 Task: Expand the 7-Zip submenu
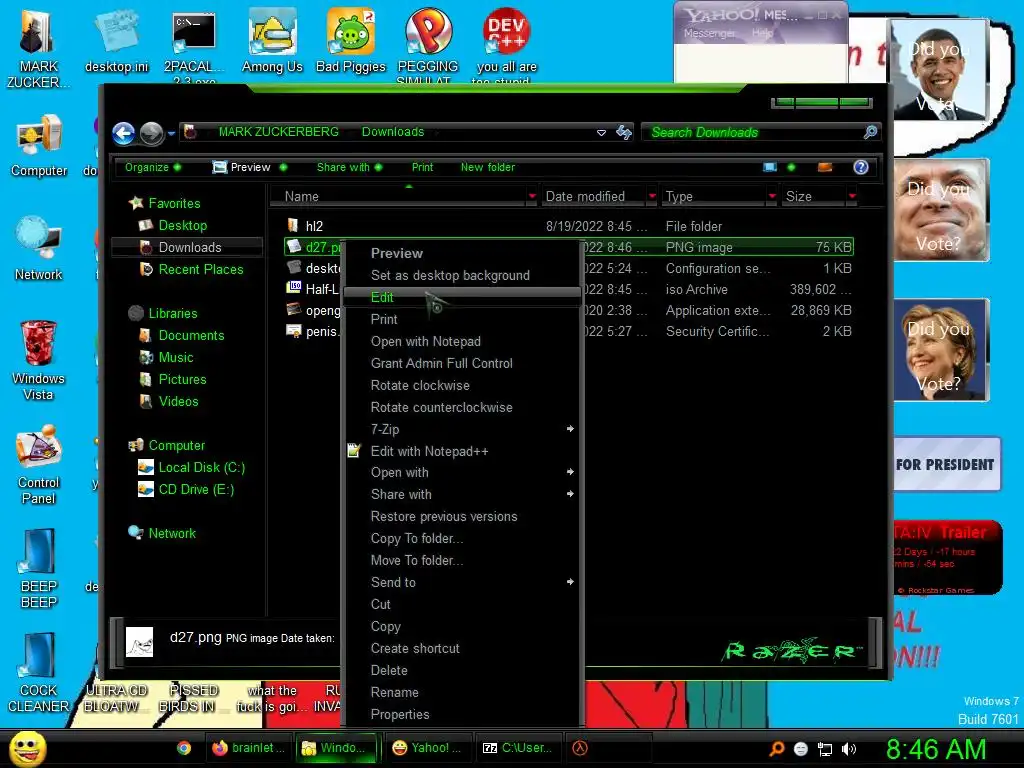pyautogui.click(x=461, y=429)
